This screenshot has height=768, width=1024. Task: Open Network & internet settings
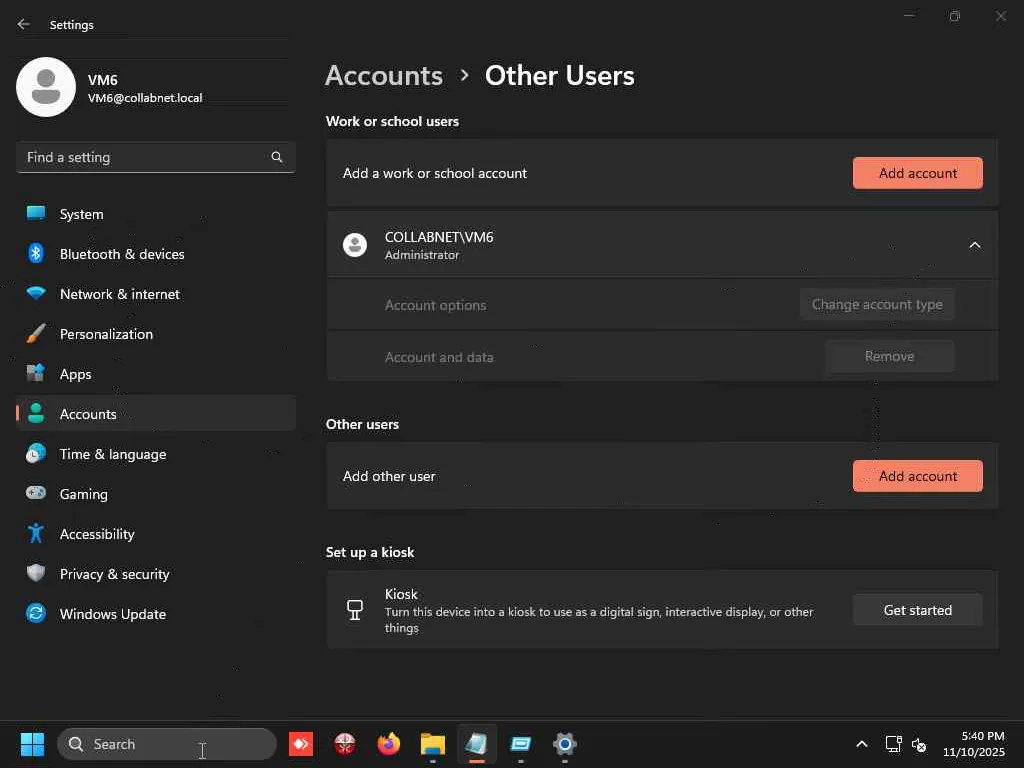(x=119, y=294)
